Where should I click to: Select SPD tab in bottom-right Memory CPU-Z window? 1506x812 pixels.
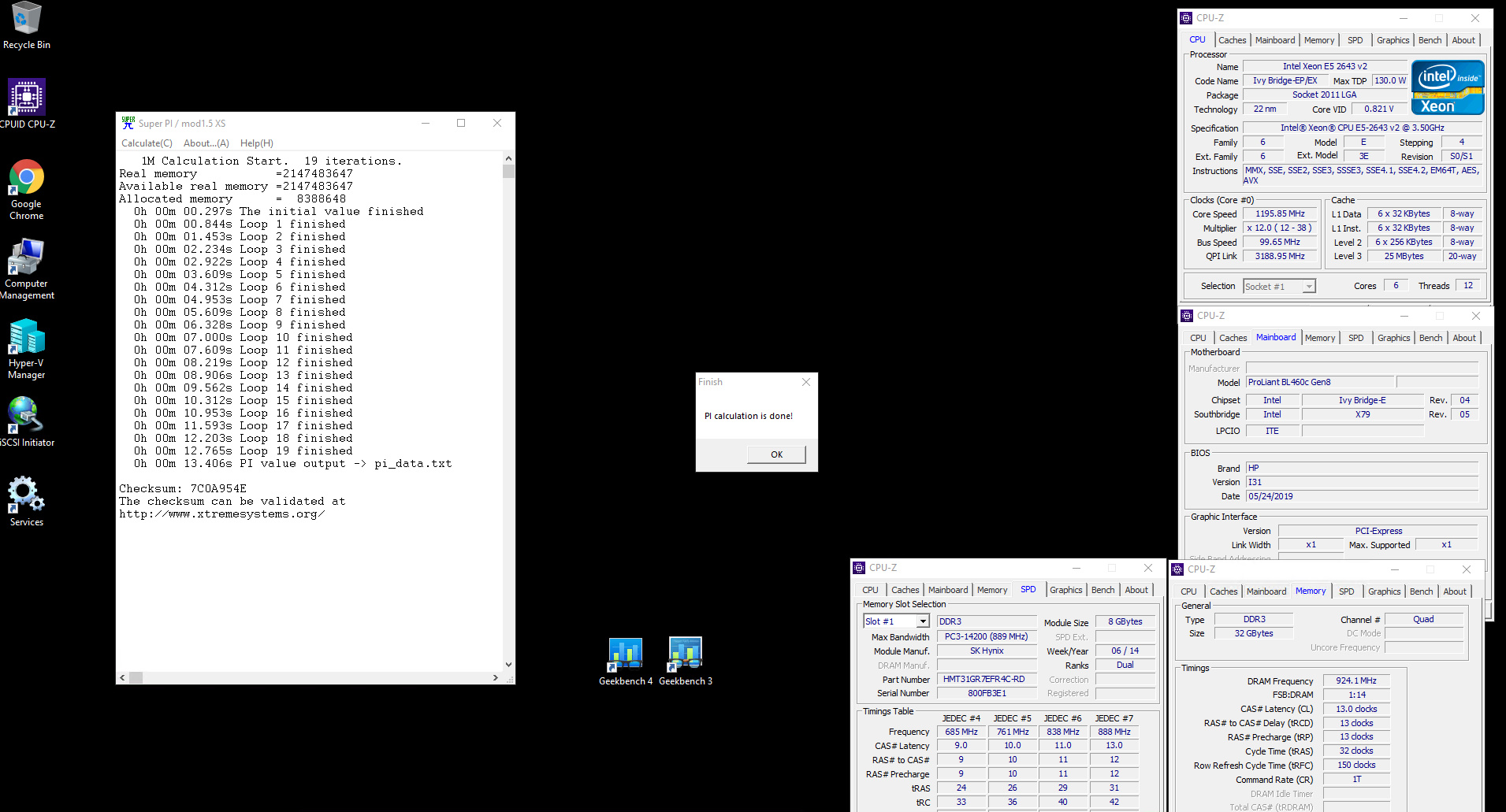click(1346, 591)
